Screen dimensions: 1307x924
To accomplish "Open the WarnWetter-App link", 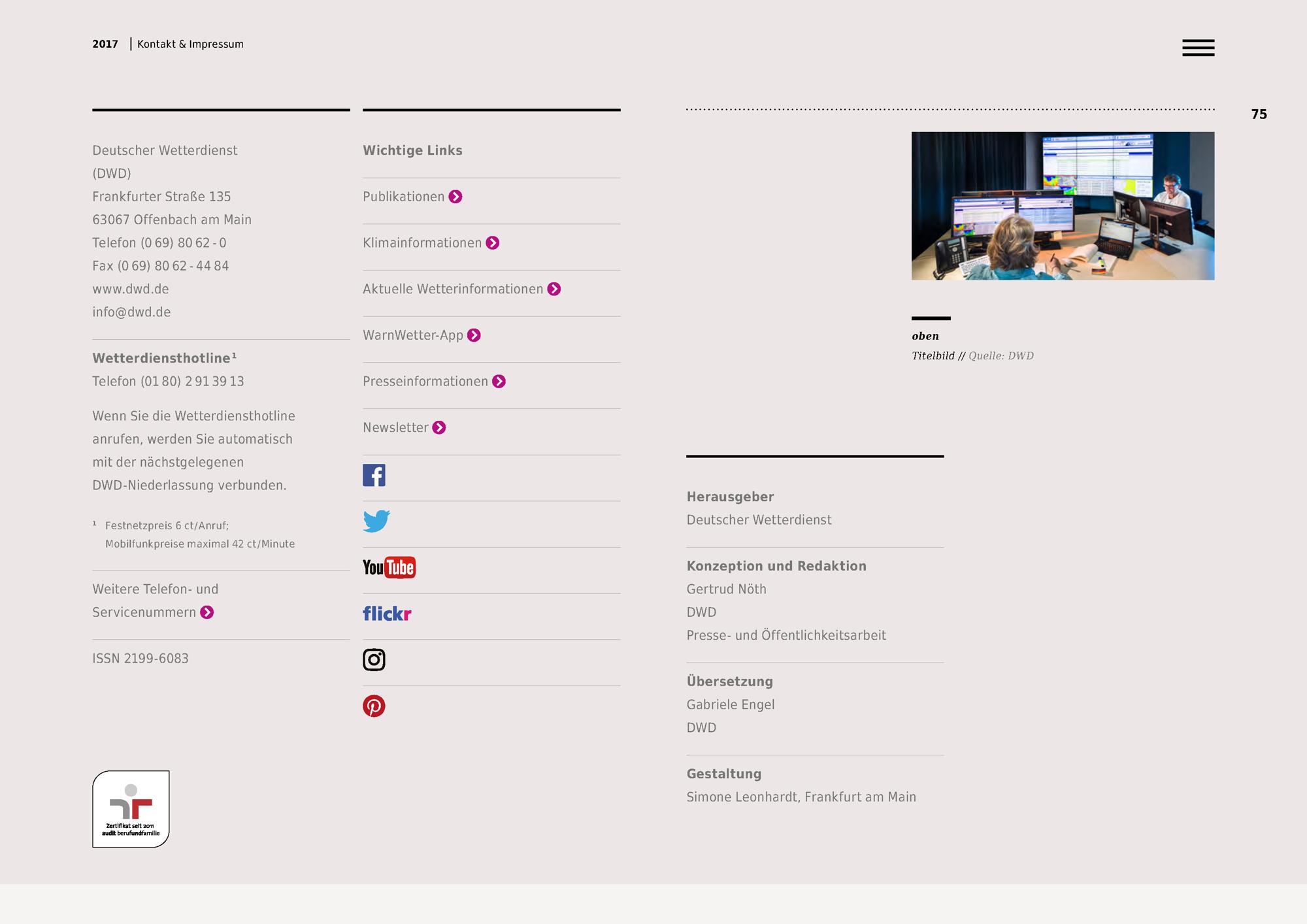I will tap(413, 335).
